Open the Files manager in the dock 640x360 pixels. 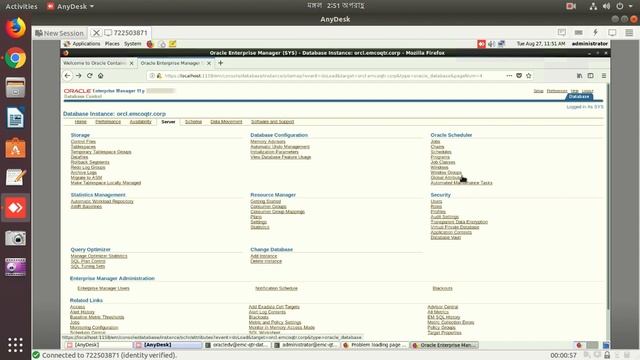(16, 88)
